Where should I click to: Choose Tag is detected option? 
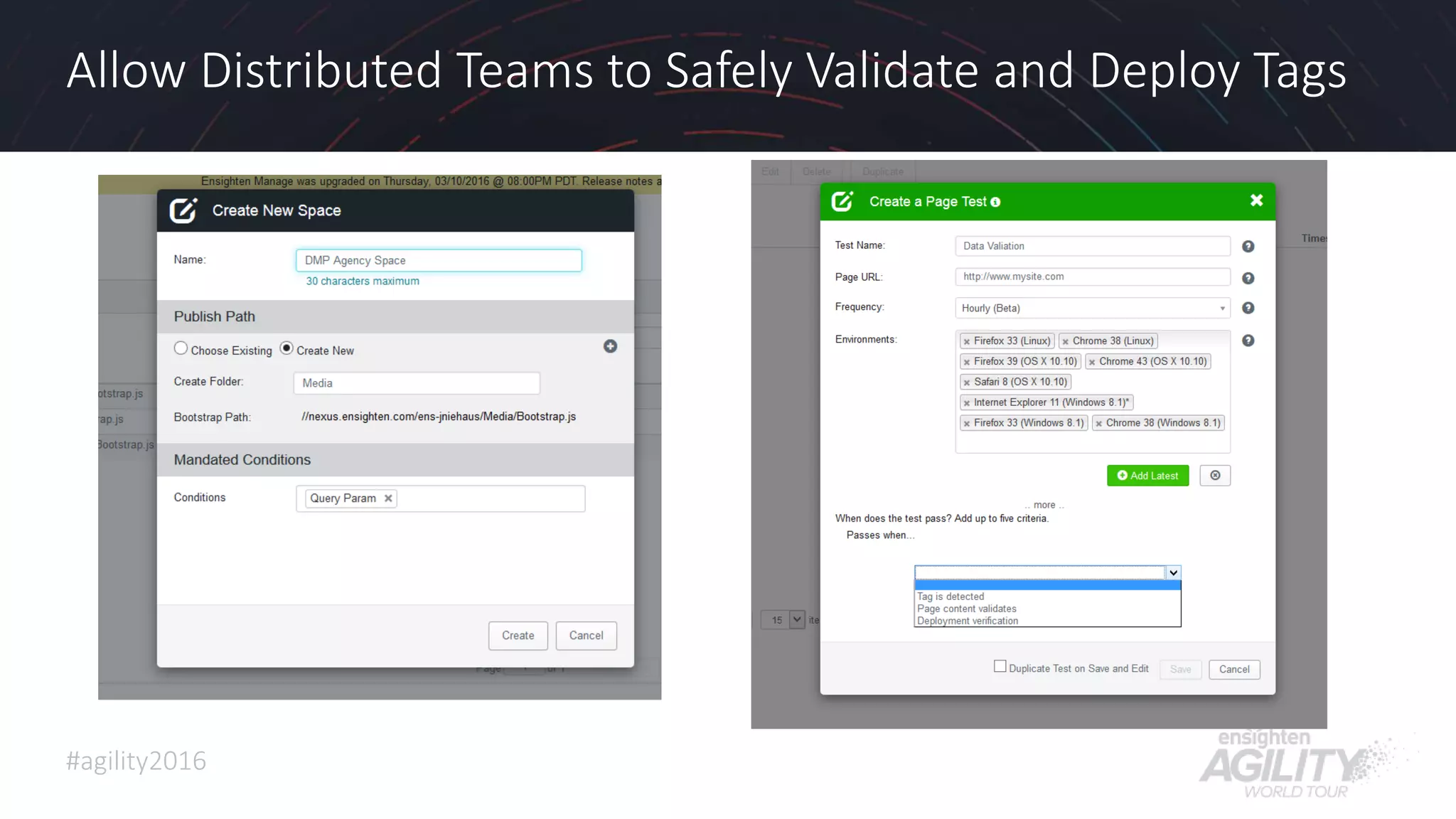[1047, 596]
